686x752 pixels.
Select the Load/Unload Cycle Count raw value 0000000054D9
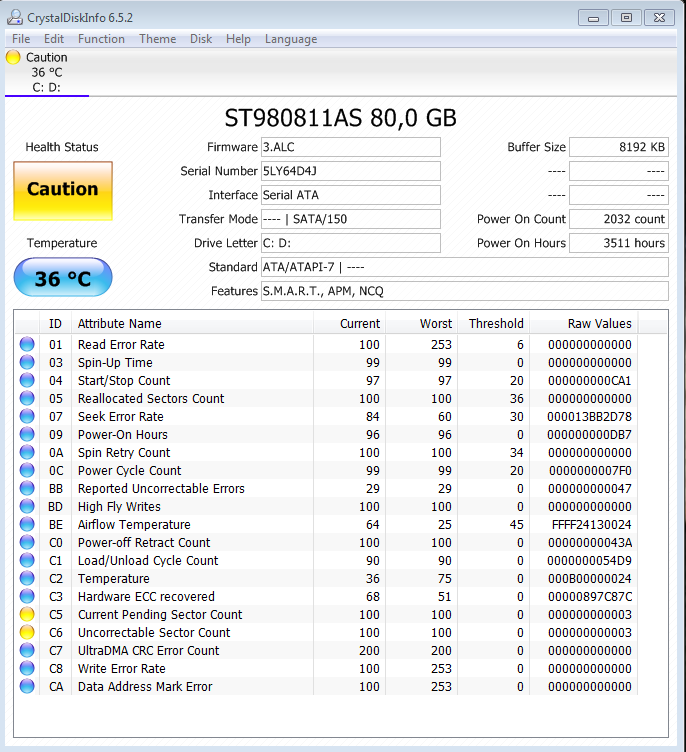pyautogui.click(x=590, y=560)
